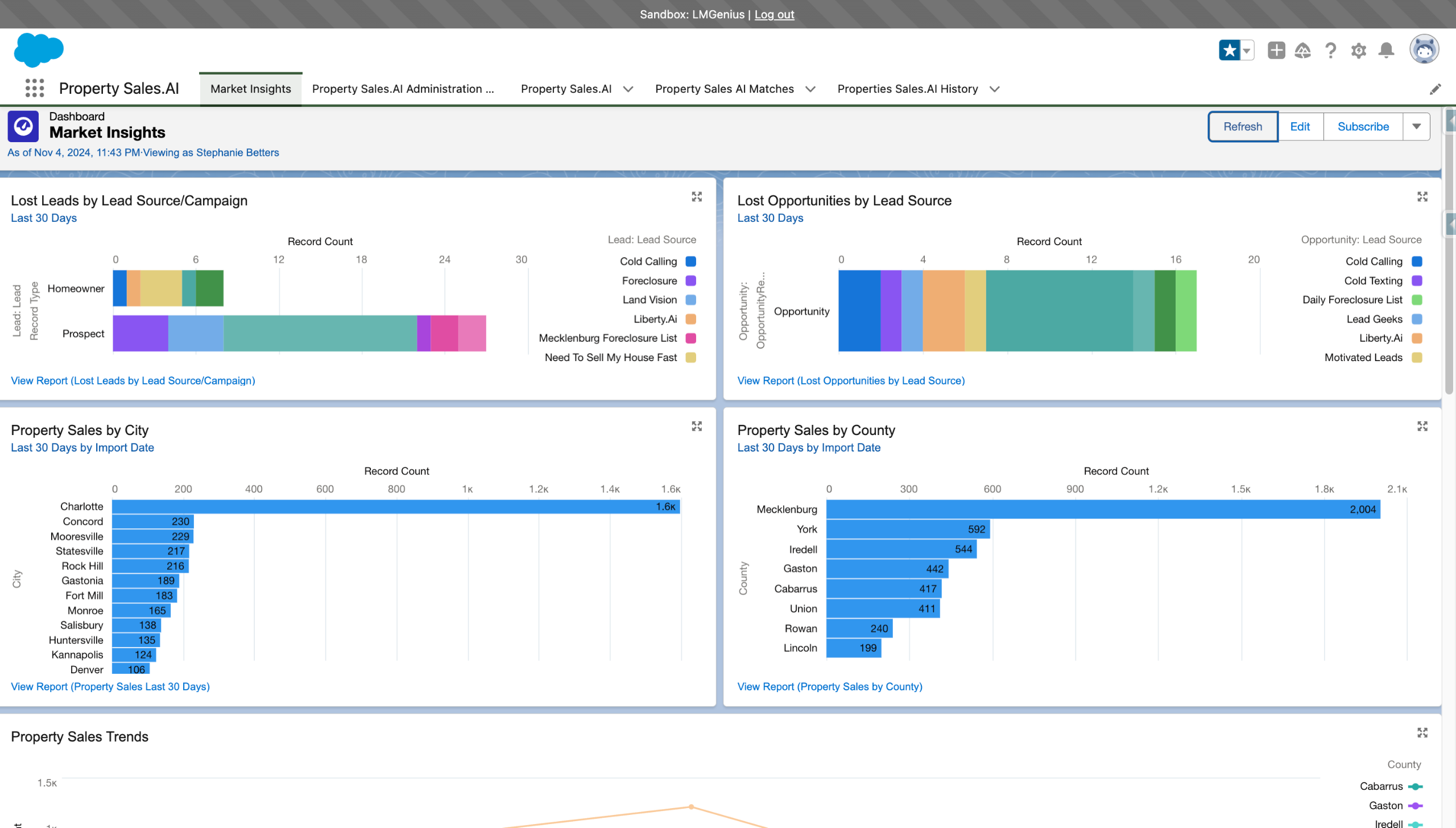Screen dimensions: 1456x828
Task: Expand the Property Sales by County widget
Action: [x=1422, y=427]
